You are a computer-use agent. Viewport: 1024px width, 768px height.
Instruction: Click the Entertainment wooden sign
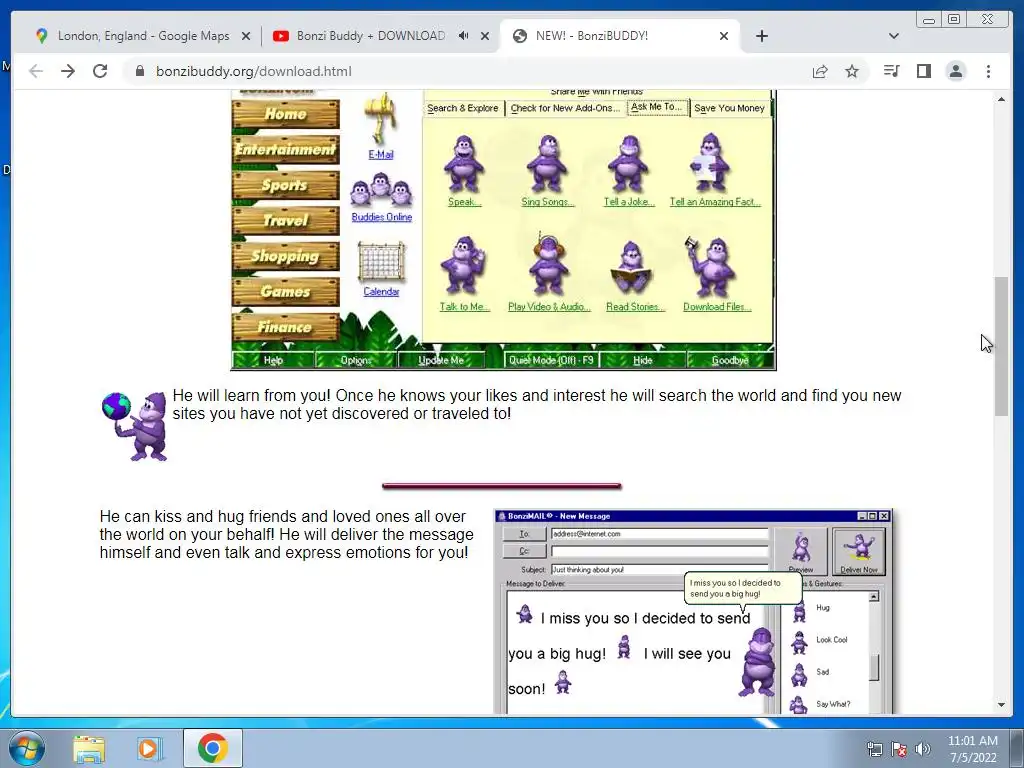tap(285, 150)
